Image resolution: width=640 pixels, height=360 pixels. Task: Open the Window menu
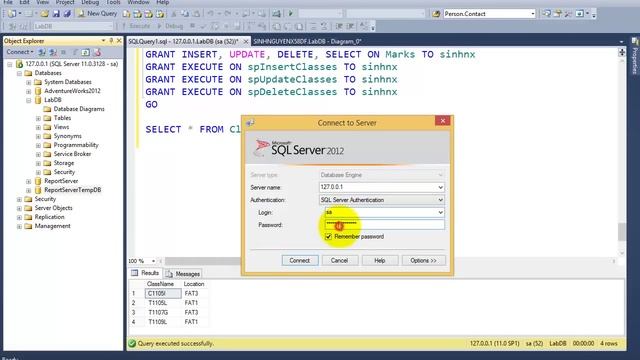click(x=138, y=2)
